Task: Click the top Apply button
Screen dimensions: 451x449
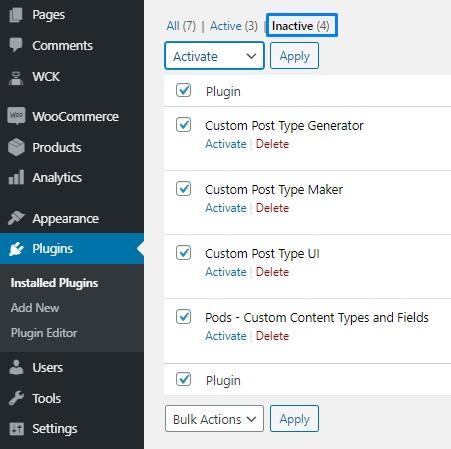Action: pos(294,56)
